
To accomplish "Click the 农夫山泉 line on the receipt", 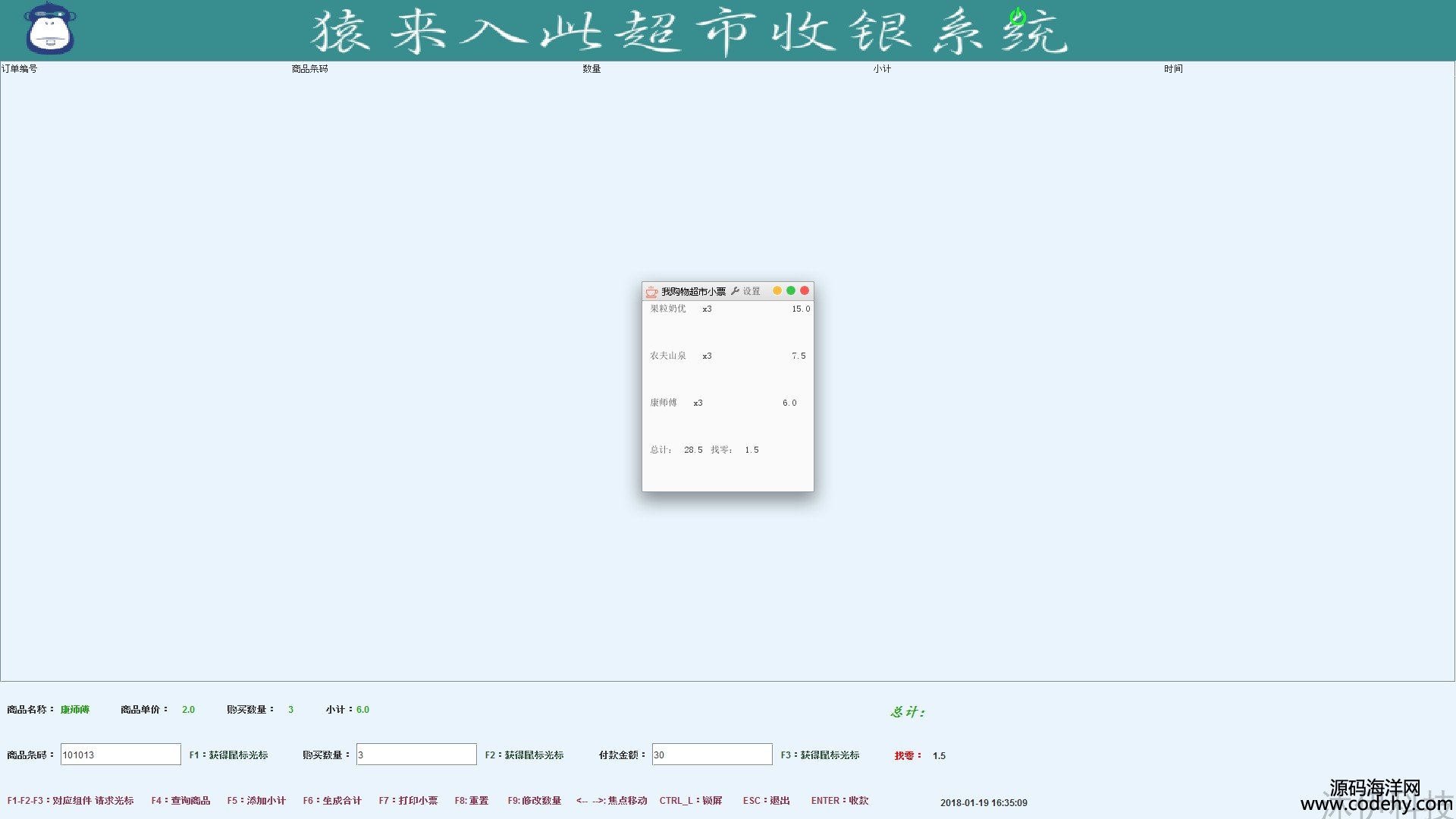I will tap(728, 356).
